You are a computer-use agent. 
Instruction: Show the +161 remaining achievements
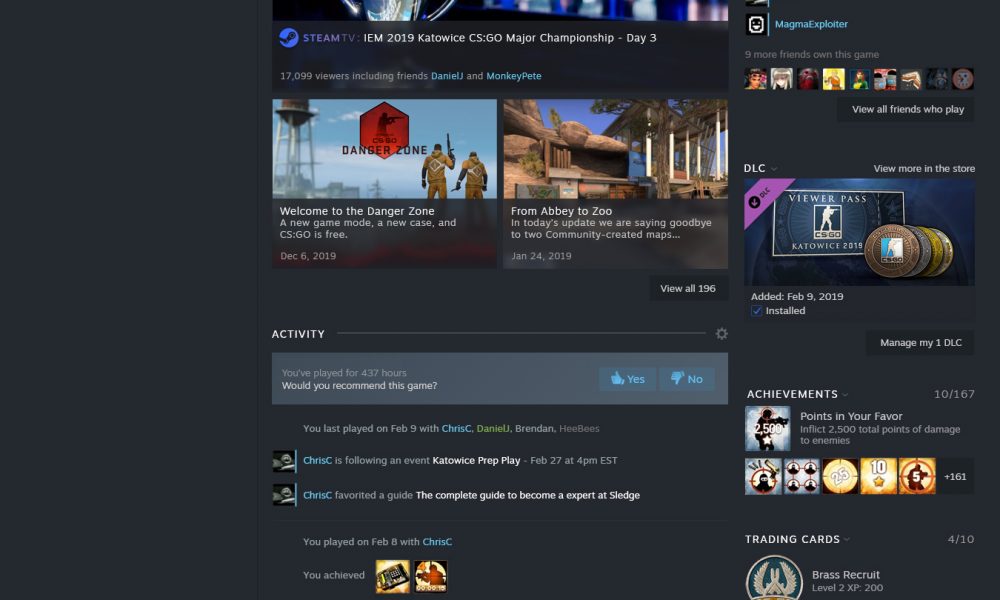pyautogui.click(x=955, y=476)
